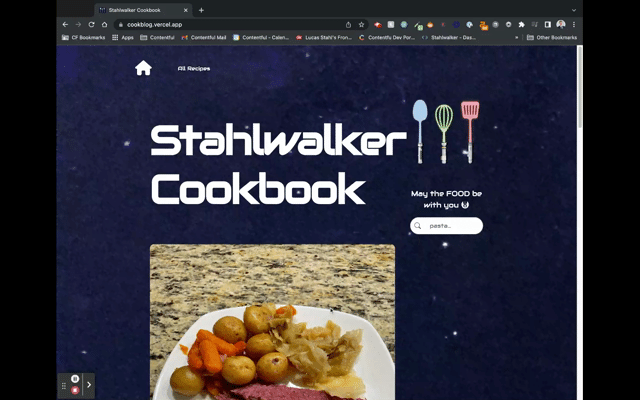Open the media control music-note icon

[534, 24]
